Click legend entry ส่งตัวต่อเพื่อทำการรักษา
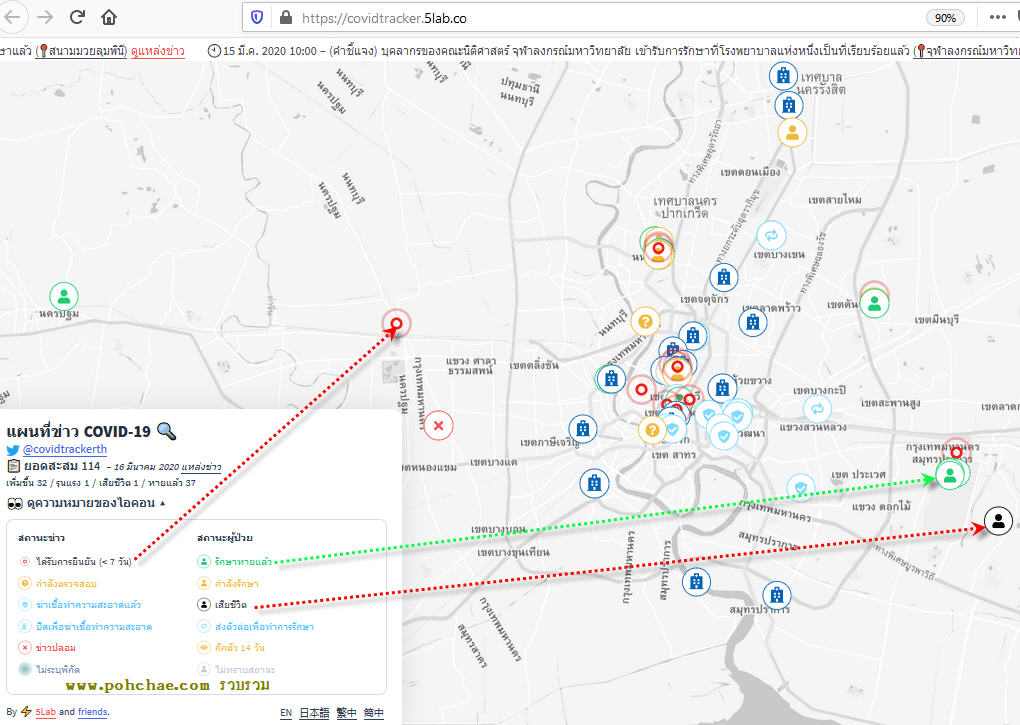Screen dimensions: 1020x725 (x=256, y=627)
